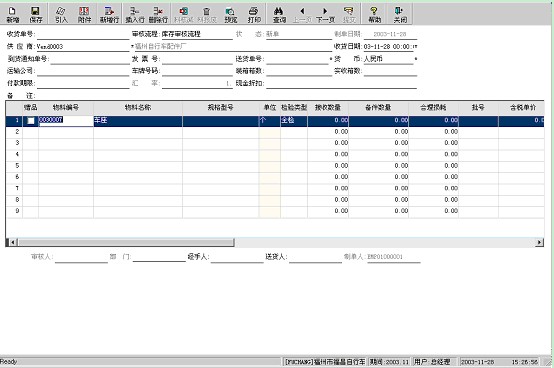Toggle the 赠品 checkbox in row 1

(x=31, y=121)
